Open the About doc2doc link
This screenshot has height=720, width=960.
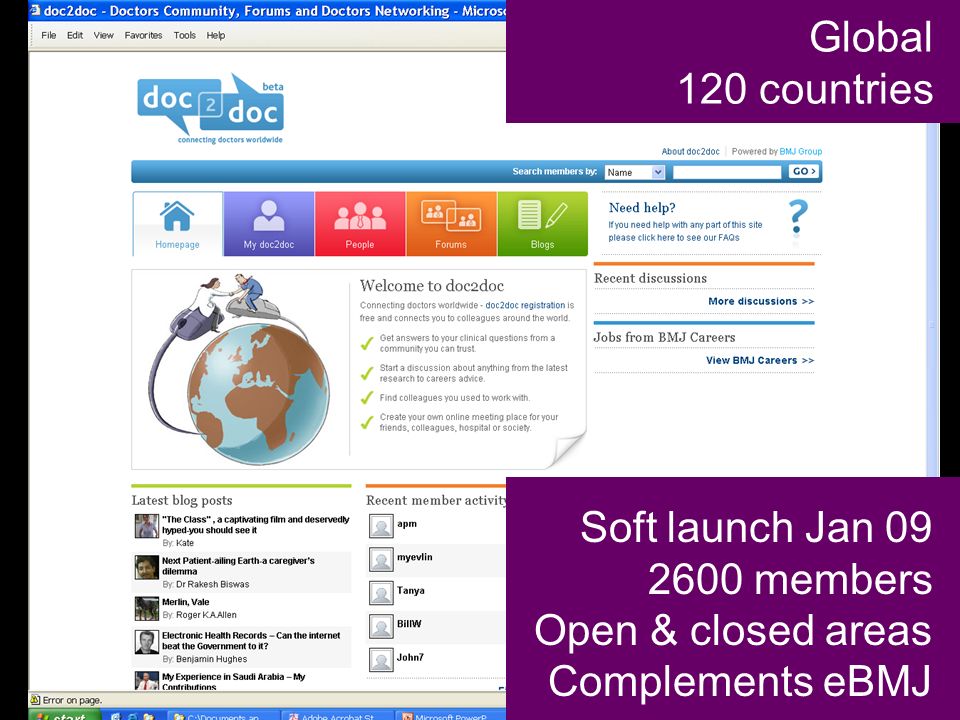point(690,151)
